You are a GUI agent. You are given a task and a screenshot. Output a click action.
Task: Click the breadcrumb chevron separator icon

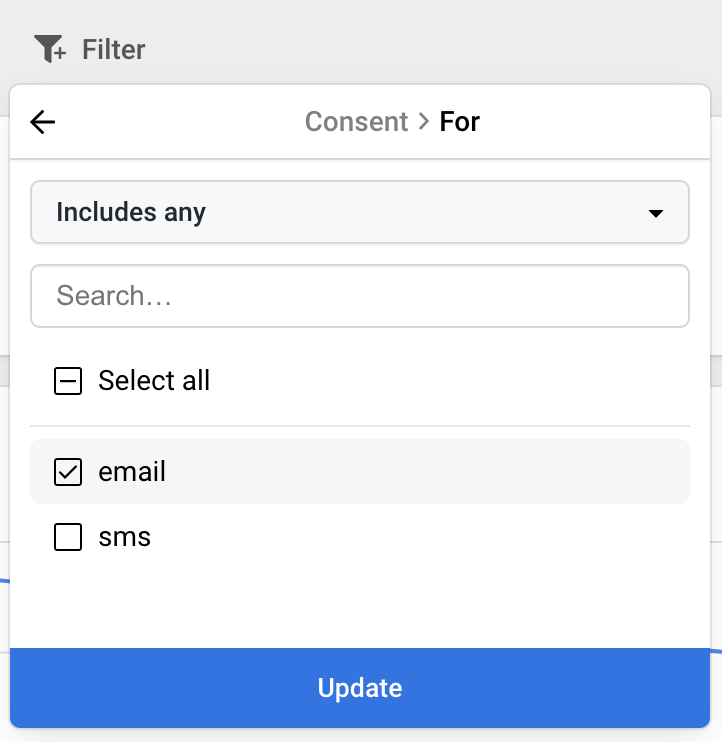click(424, 122)
